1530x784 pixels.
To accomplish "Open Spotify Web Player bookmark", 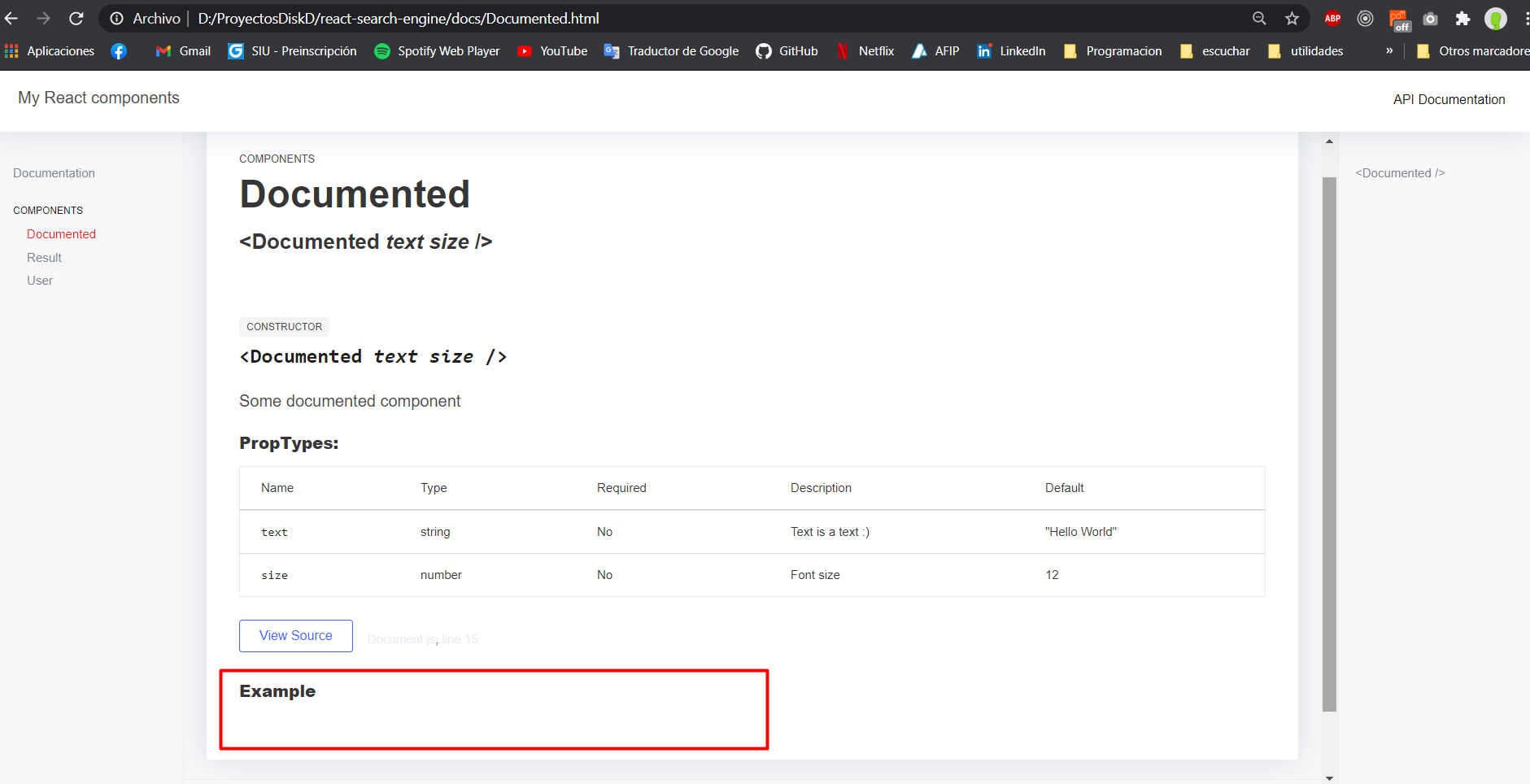I will (x=437, y=50).
